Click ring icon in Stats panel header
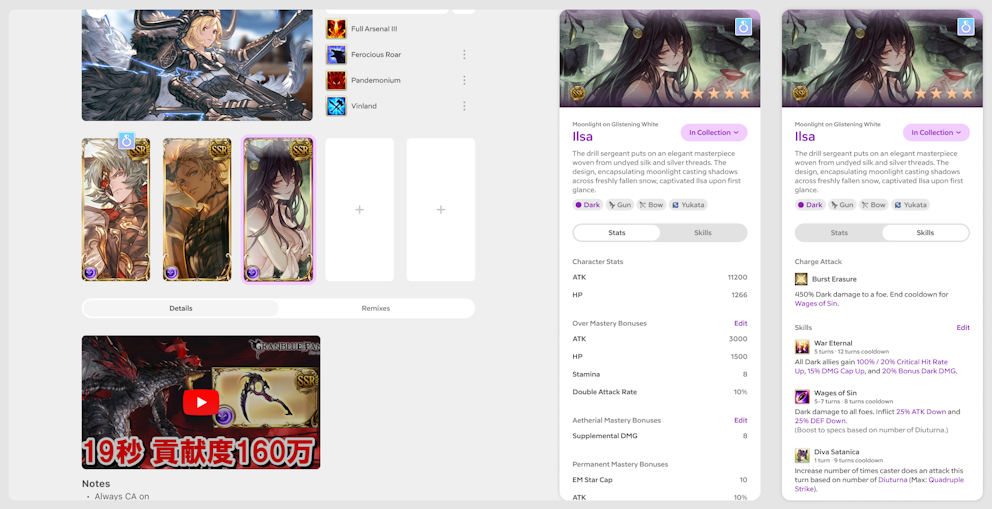The width and height of the screenshot is (992, 509). click(743, 27)
